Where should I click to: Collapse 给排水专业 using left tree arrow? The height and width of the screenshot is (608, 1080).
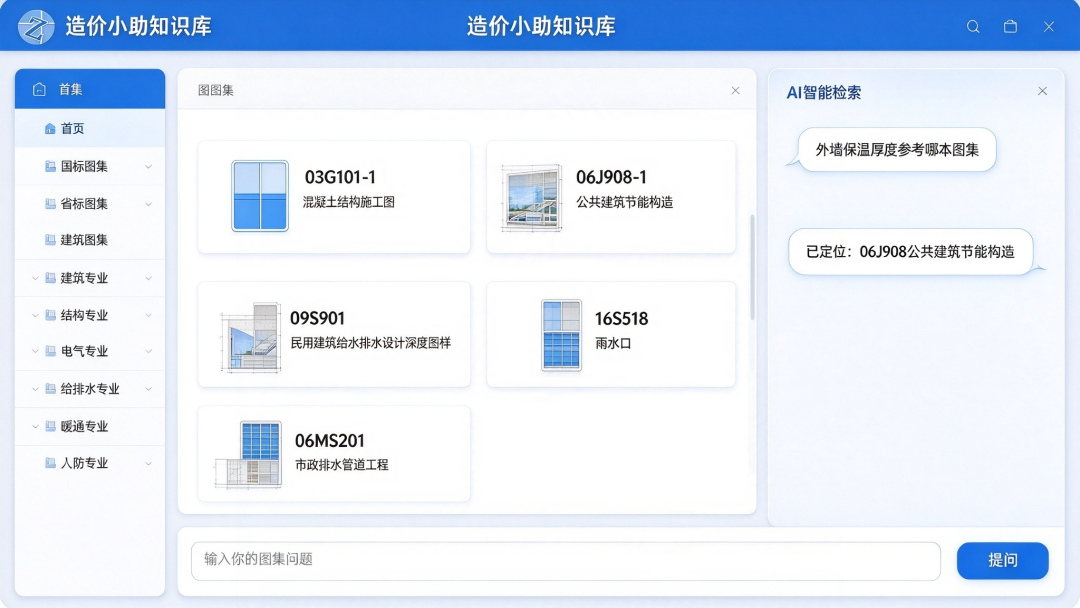click(x=35, y=389)
